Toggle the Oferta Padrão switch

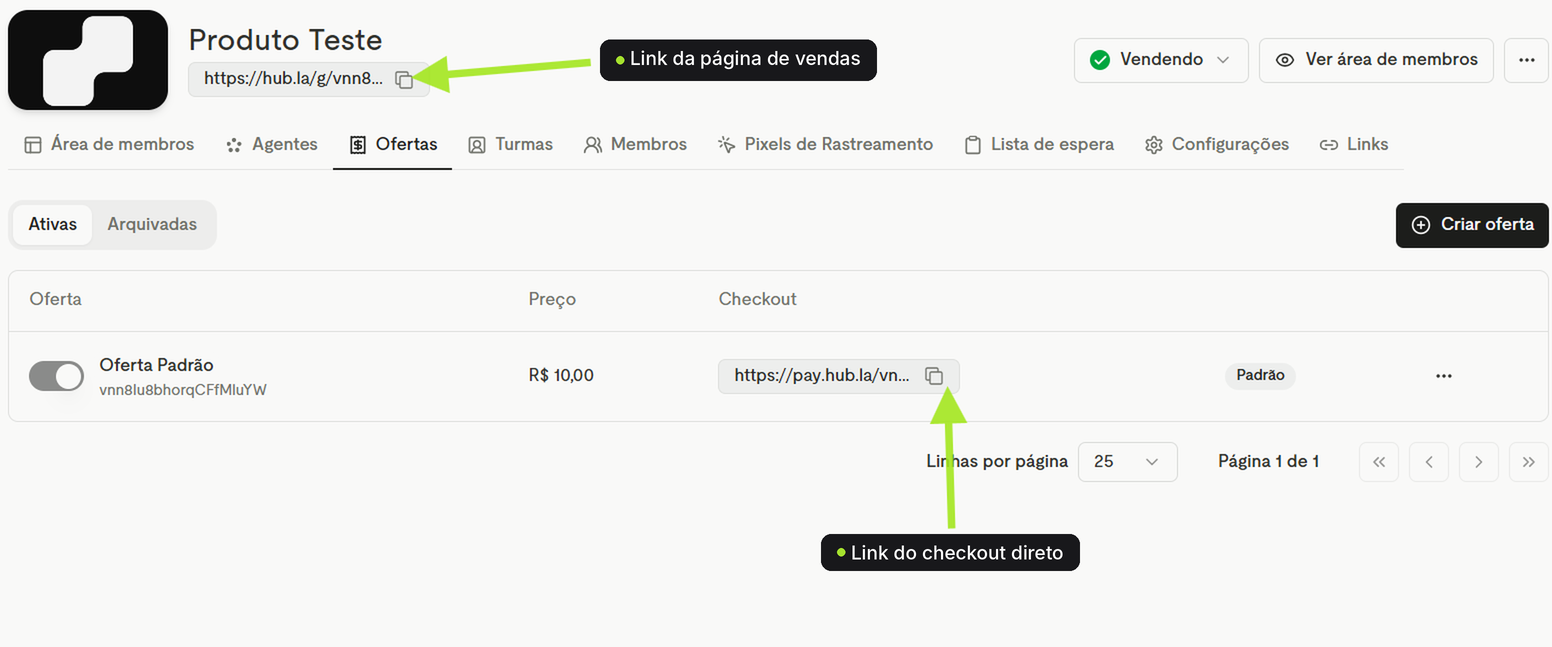(x=56, y=376)
